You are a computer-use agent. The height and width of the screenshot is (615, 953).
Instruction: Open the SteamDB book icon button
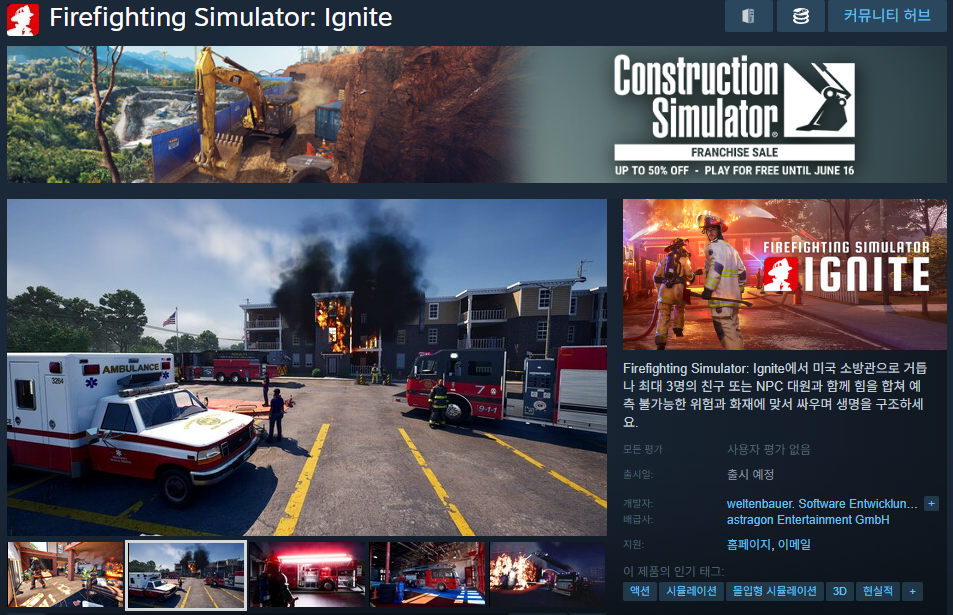(x=749, y=16)
